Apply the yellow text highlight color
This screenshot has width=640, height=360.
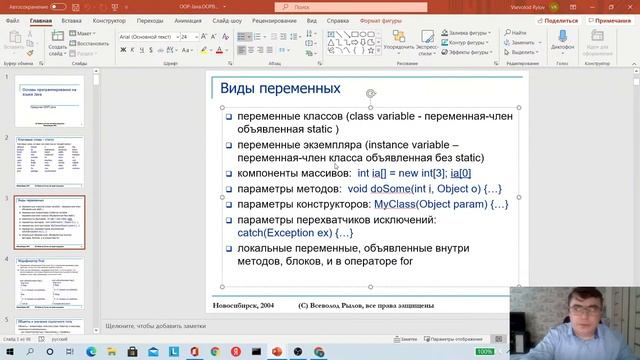[x=204, y=50]
